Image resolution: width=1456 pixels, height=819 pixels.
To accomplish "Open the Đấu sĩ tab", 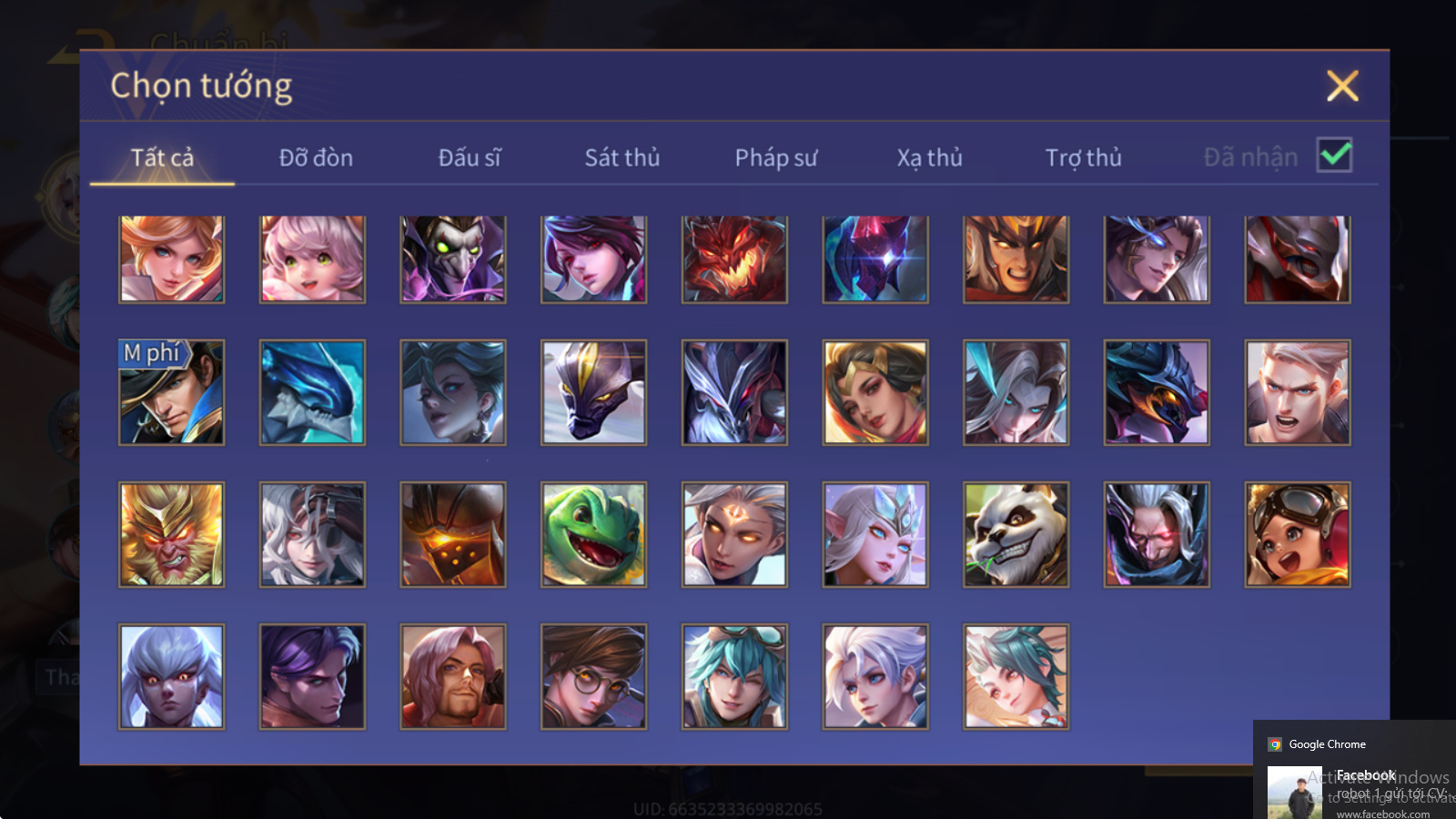I will point(470,157).
